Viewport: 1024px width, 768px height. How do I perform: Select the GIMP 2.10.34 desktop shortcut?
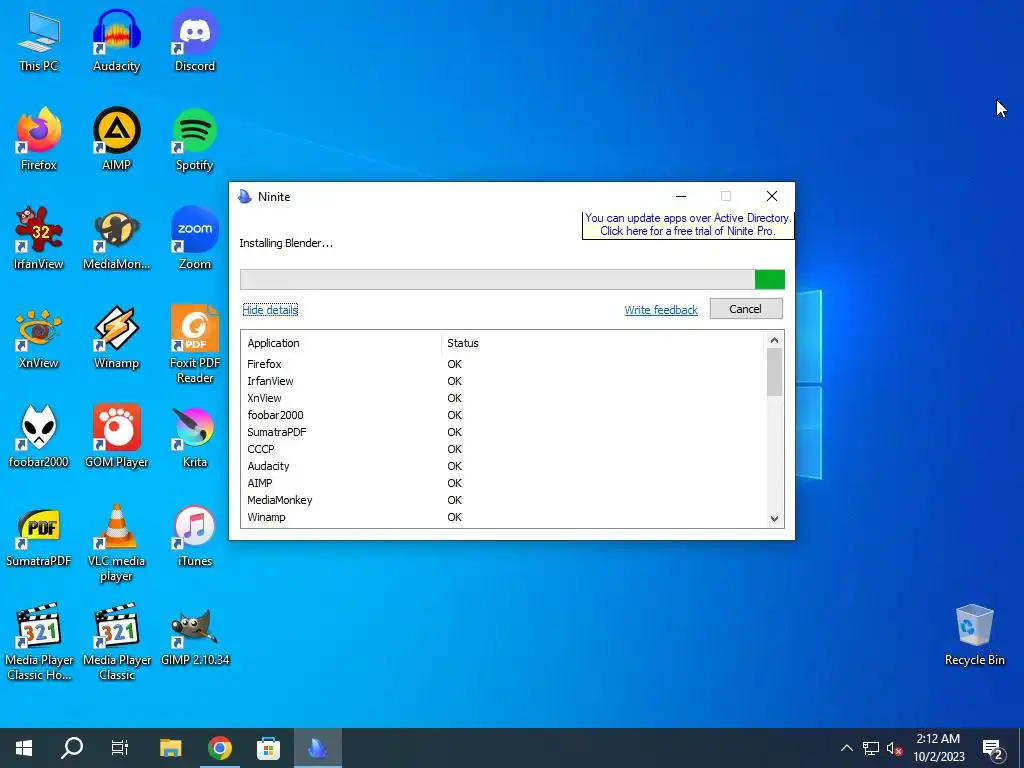pos(195,637)
